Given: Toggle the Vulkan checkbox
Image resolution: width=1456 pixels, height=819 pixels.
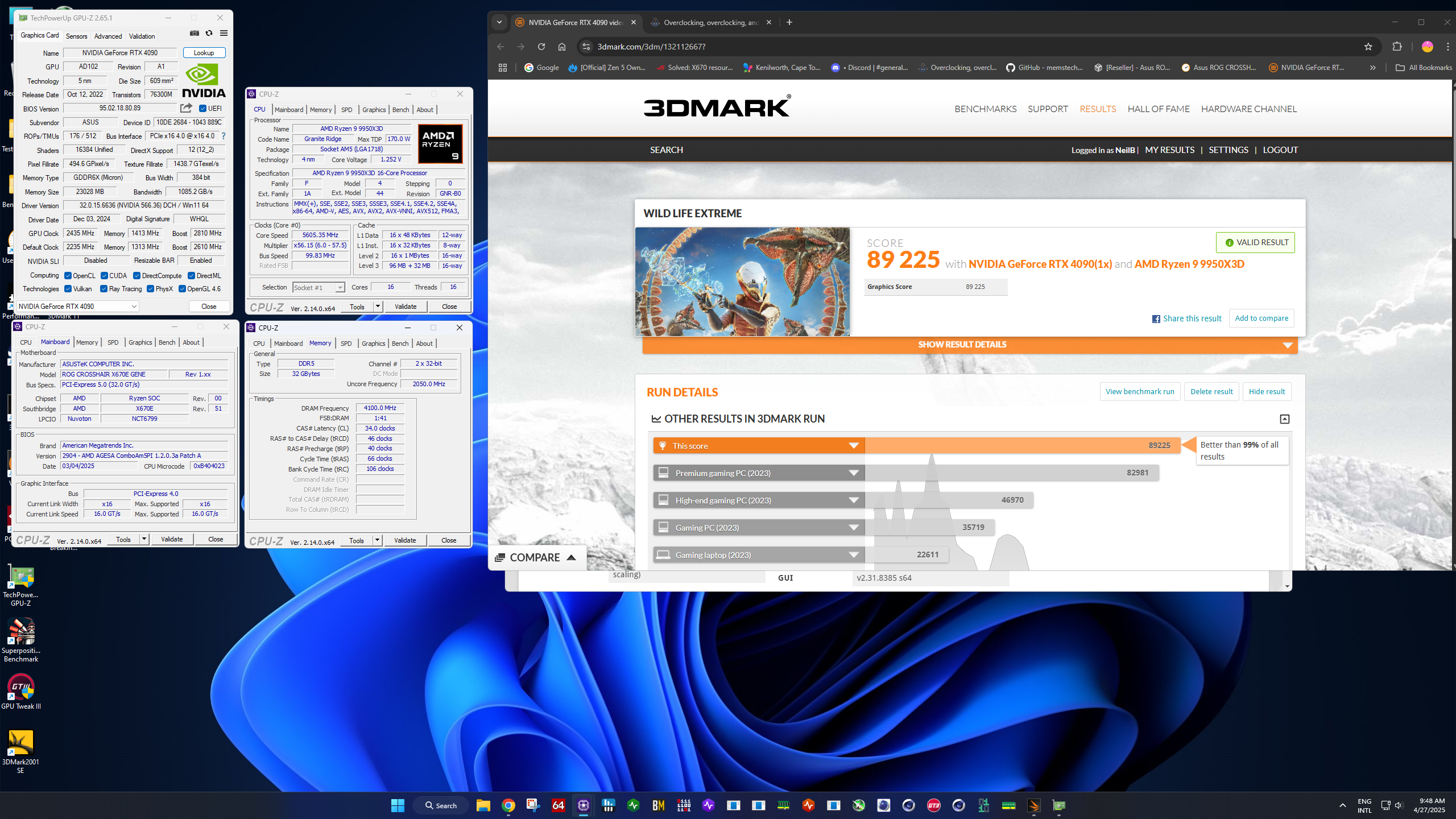Looking at the screenshot, I should click(68, 289).
